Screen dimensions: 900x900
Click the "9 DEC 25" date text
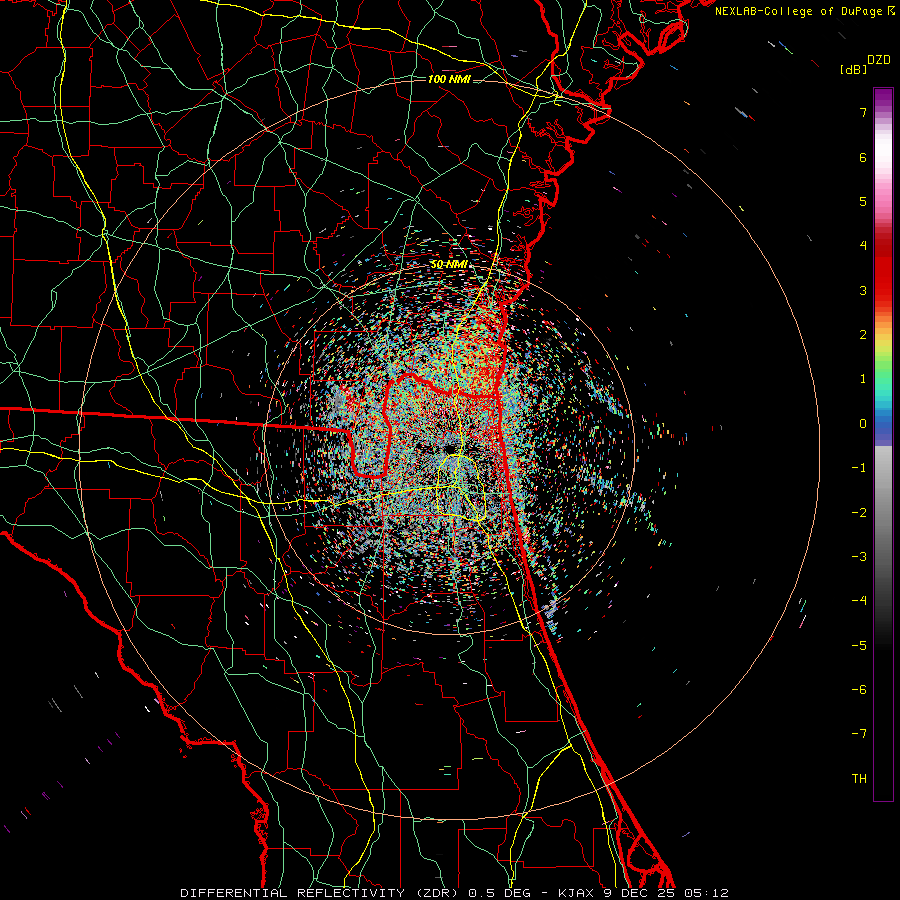click(x=638, y=893)
